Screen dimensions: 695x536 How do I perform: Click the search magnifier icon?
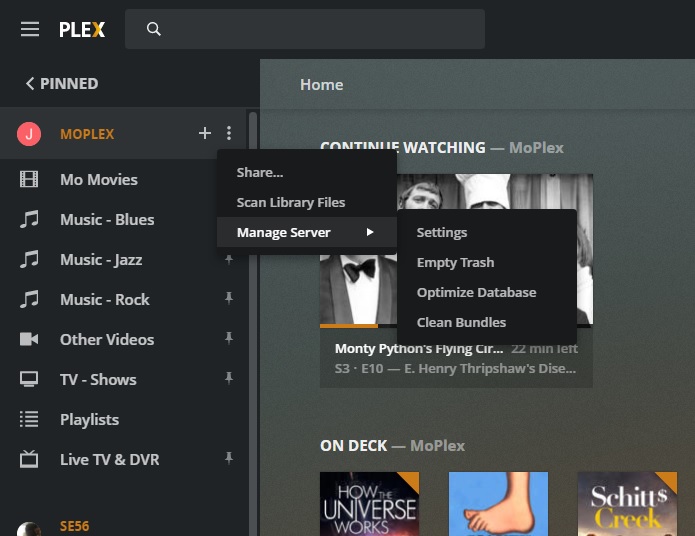(153, 29)
